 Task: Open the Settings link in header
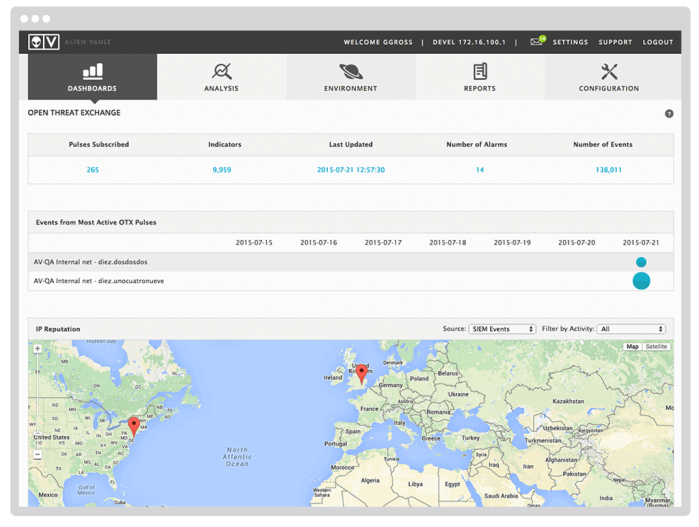pos(570,42)
